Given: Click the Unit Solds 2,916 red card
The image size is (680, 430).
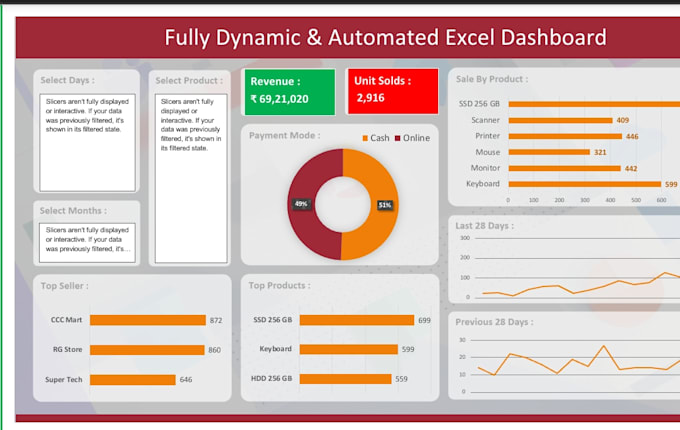Looking at the screenshot, I should tap(393, 91).
